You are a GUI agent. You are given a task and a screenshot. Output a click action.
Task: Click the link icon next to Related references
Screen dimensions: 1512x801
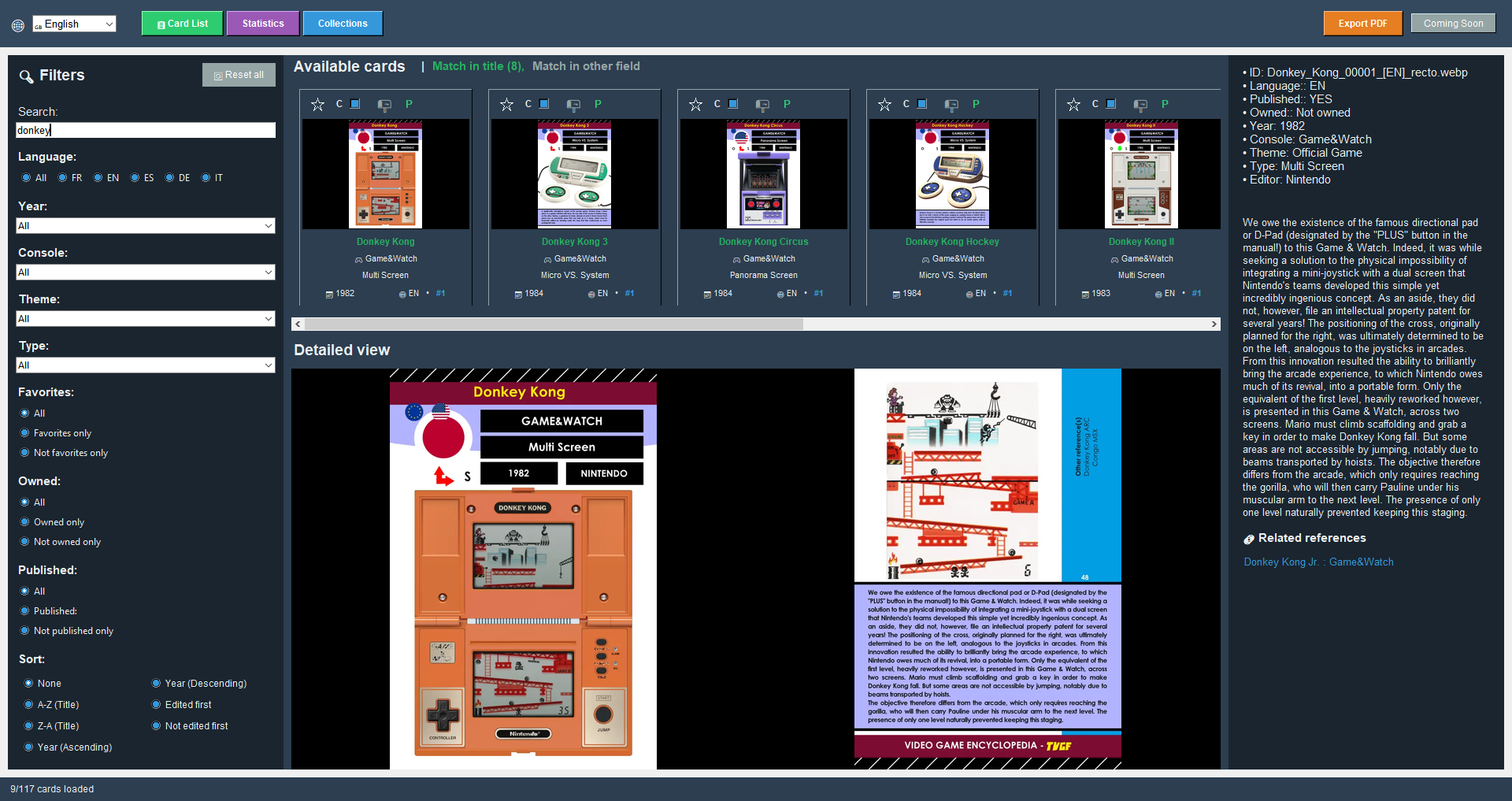point(1249,539)
